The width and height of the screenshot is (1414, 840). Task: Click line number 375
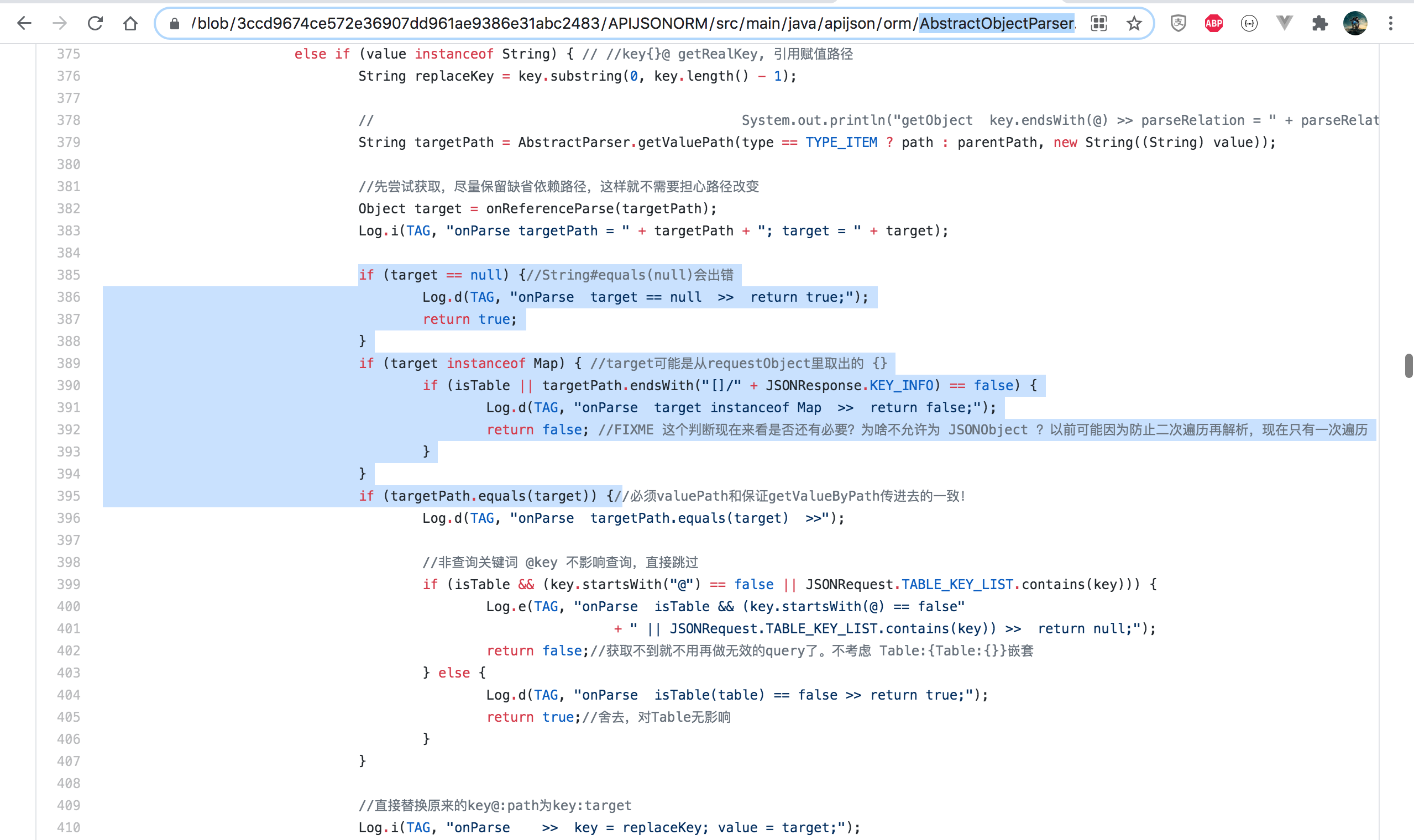69,54
